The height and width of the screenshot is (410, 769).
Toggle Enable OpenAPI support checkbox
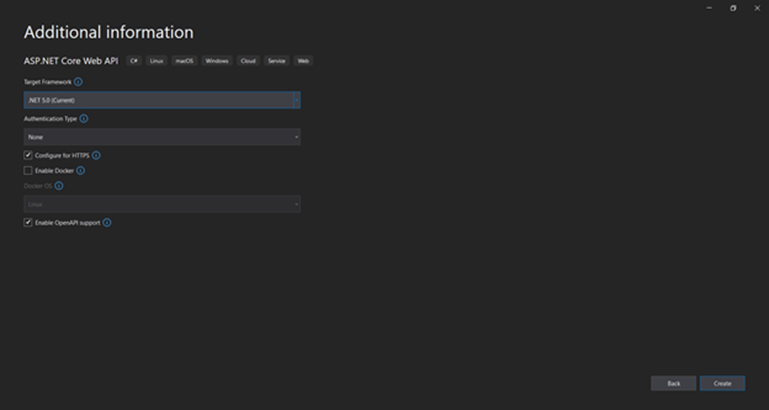[28, 223]
